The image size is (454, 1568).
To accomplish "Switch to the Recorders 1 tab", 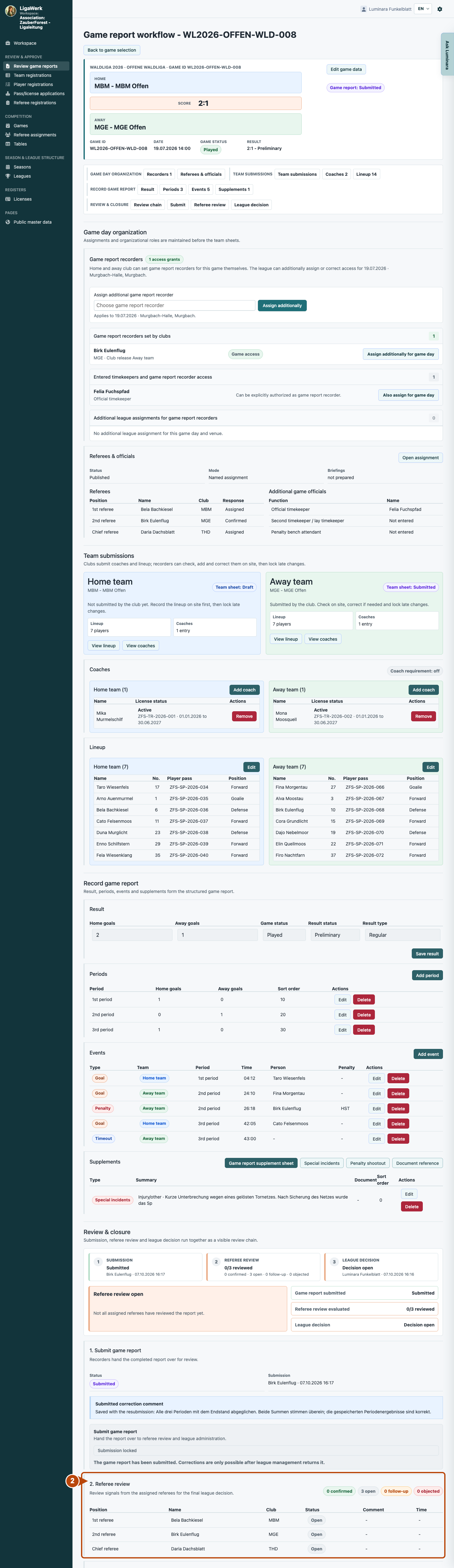I will [159, 174].
